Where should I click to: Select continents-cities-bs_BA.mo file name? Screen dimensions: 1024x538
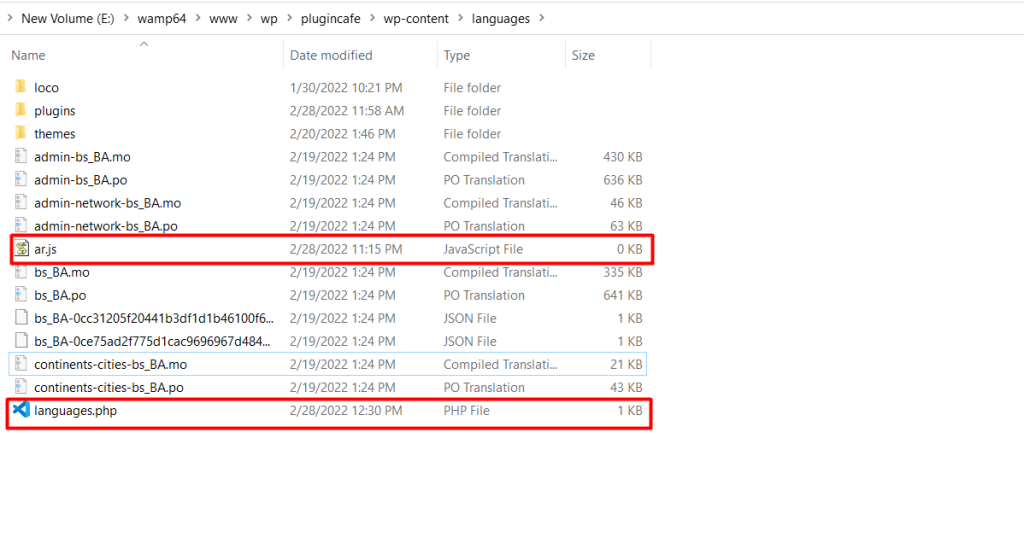[110, 364]
